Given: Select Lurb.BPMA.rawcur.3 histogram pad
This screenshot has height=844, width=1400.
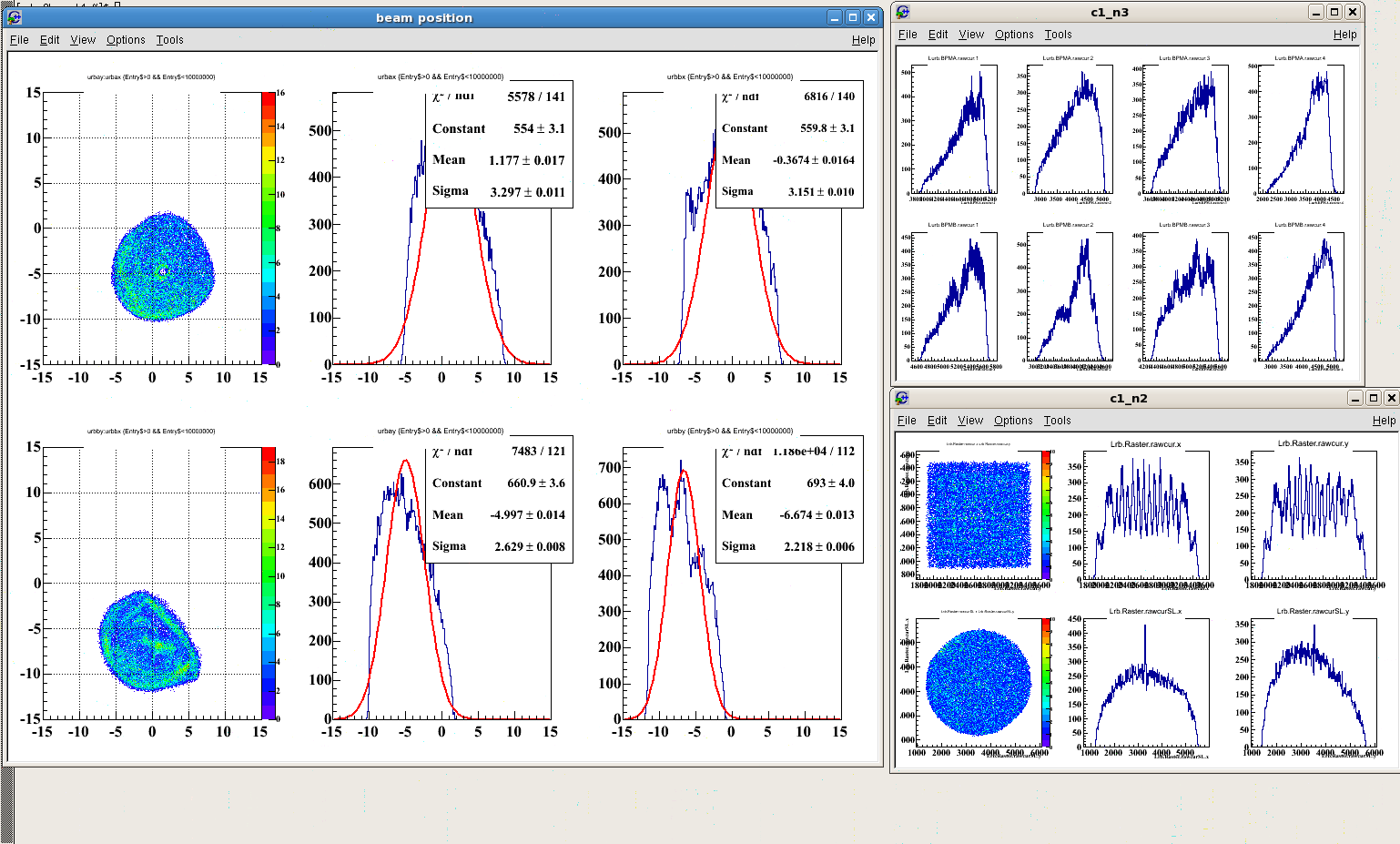Looking at the screenshot, I should pyautogui.click(x=1184, y=129).
